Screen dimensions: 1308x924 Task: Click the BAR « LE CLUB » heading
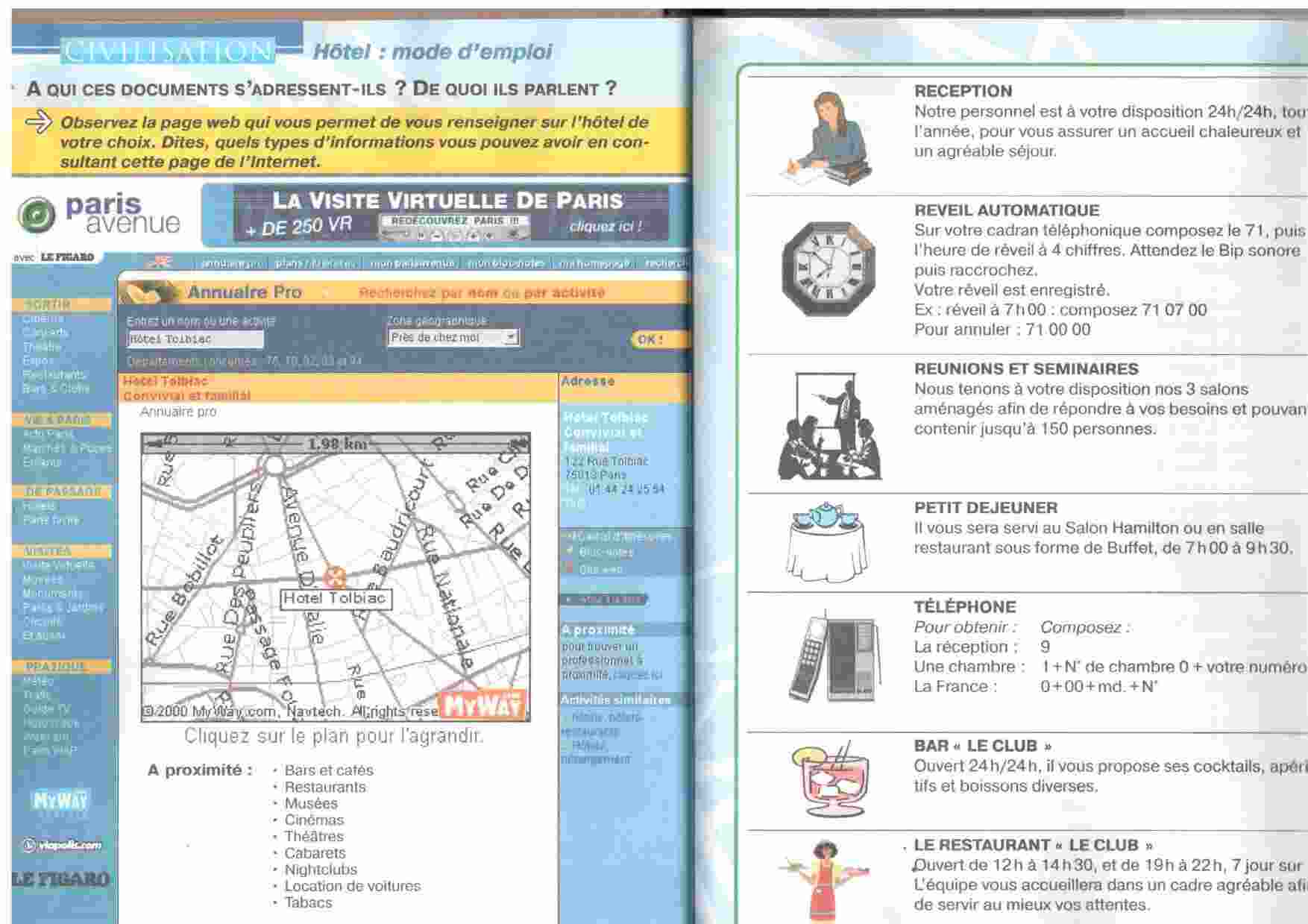[x=983, y=746]
